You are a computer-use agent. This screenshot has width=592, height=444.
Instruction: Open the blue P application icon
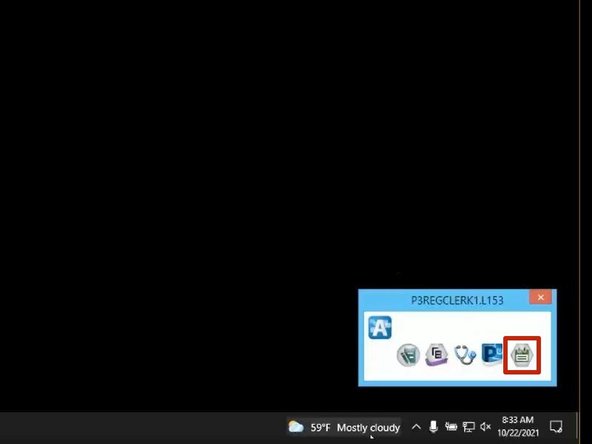pos(492,354)
